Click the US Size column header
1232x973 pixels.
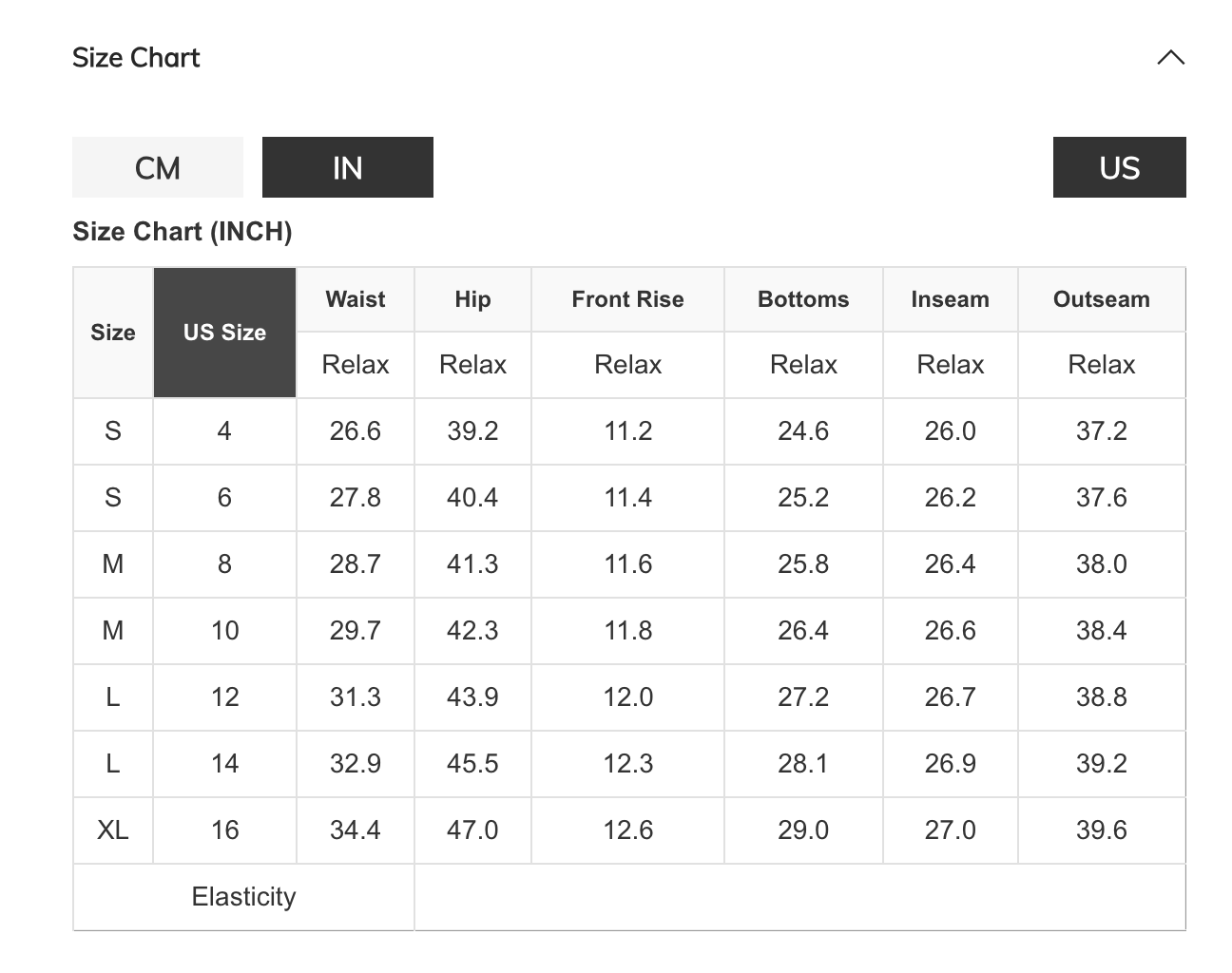click(224, 333)
